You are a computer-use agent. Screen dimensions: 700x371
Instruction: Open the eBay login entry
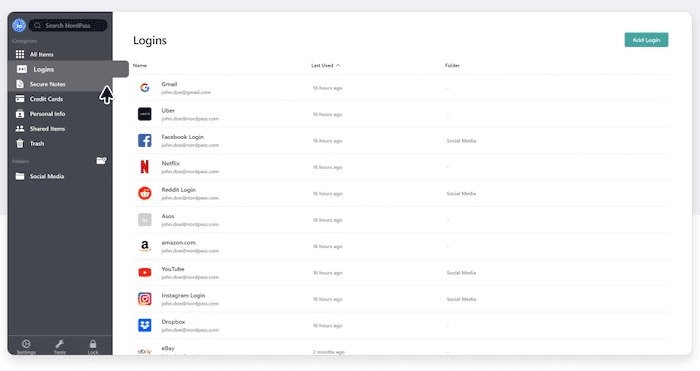tap(402, 348)
